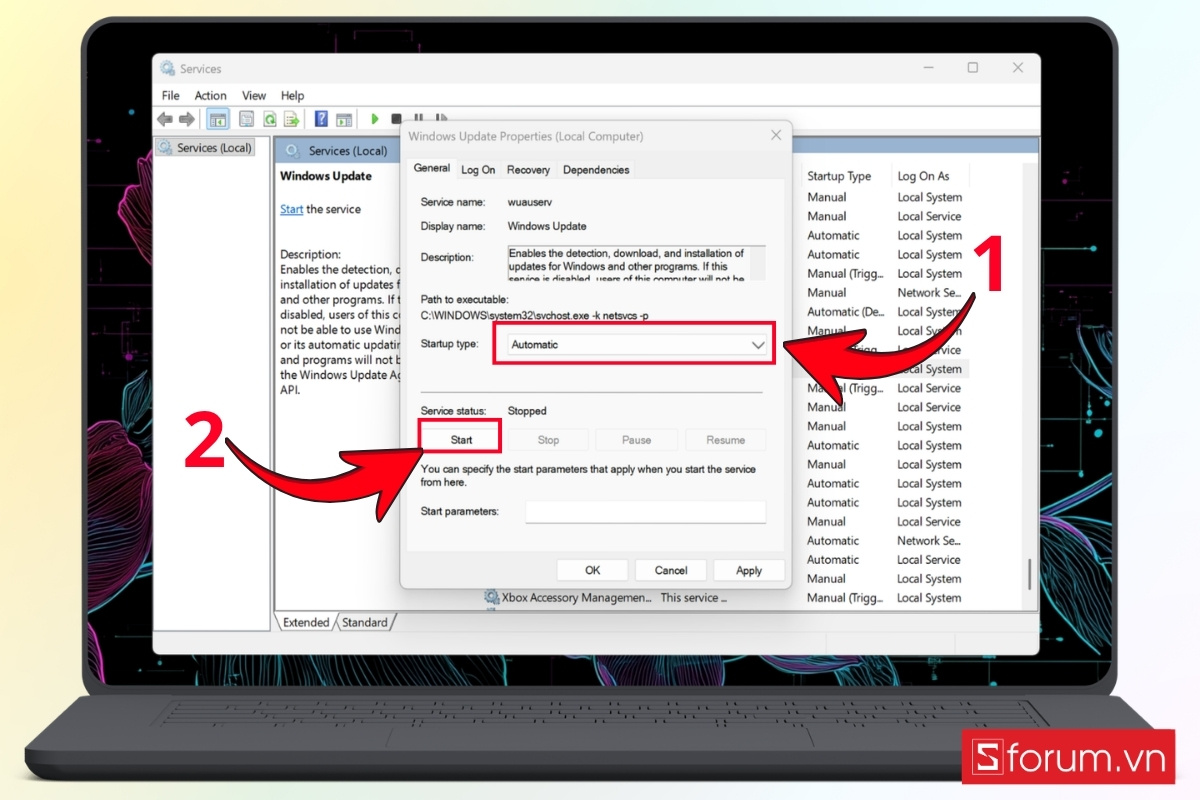This screenshot has width=1200, height=800.
Task: Click the 'Stopped' service status text
Action: [x=527, y=411]
